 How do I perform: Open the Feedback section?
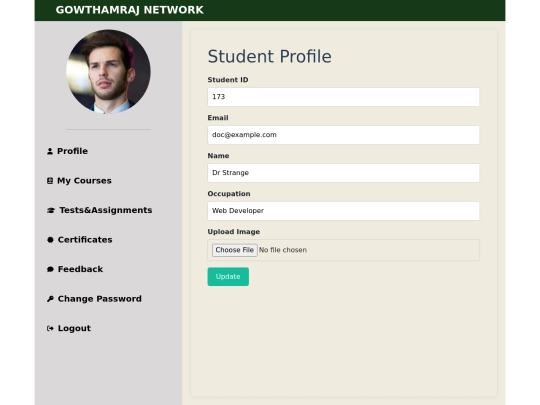80,269
